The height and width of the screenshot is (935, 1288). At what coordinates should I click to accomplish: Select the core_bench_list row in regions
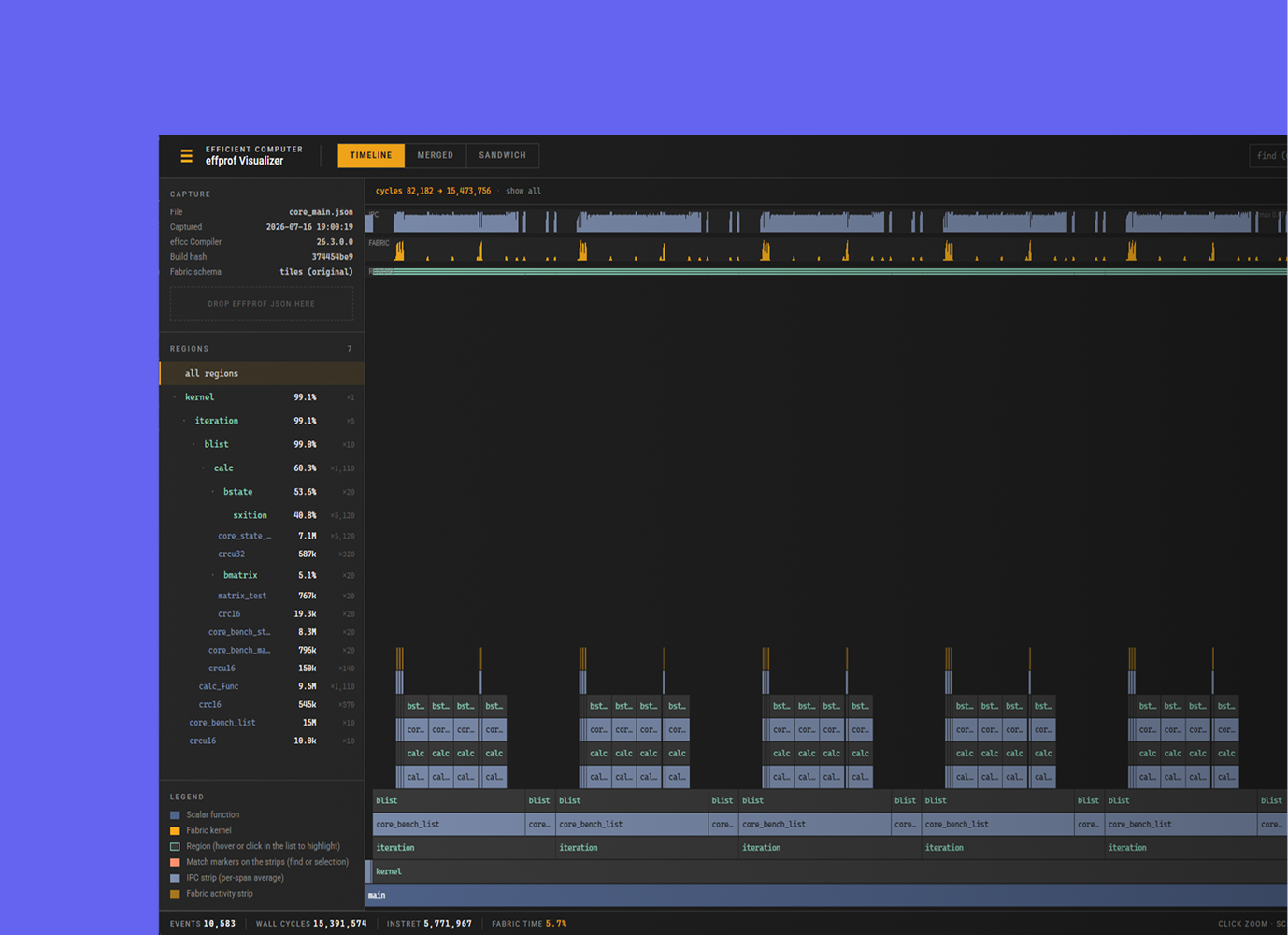tap(262, 723)
